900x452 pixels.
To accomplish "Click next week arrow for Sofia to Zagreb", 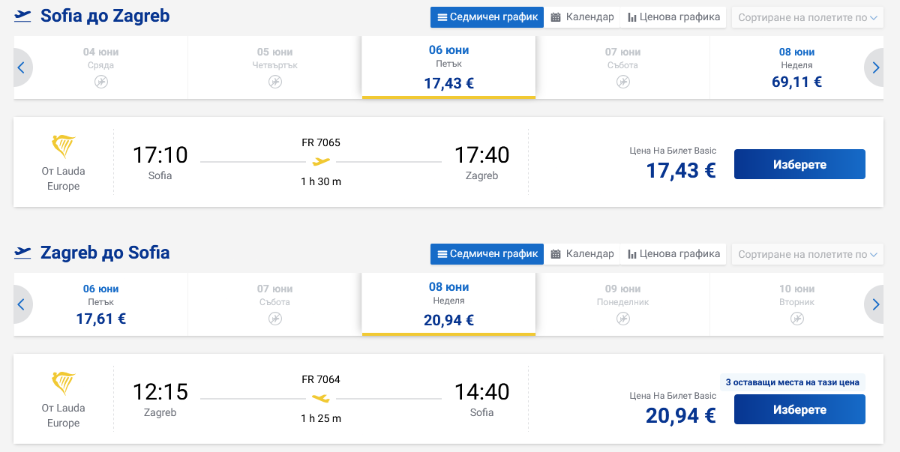I will pos(875,68).
